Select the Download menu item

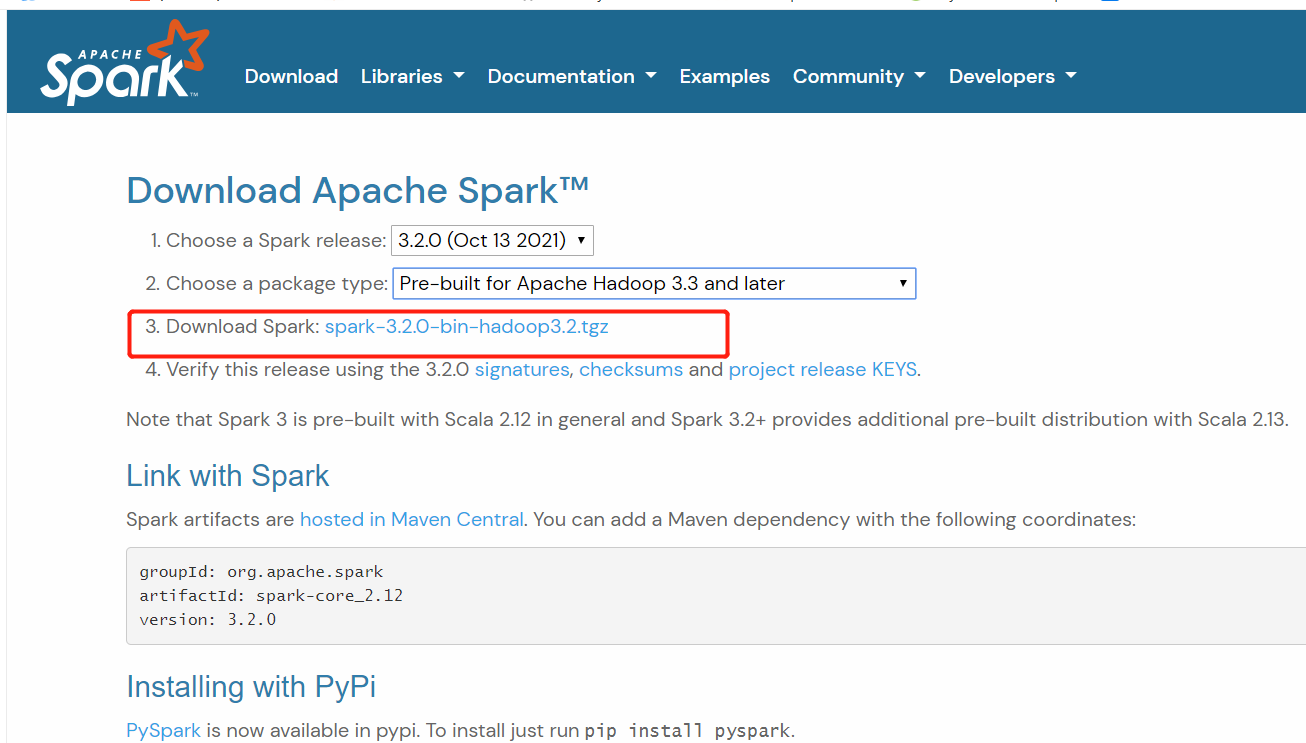tap(291, 76)
